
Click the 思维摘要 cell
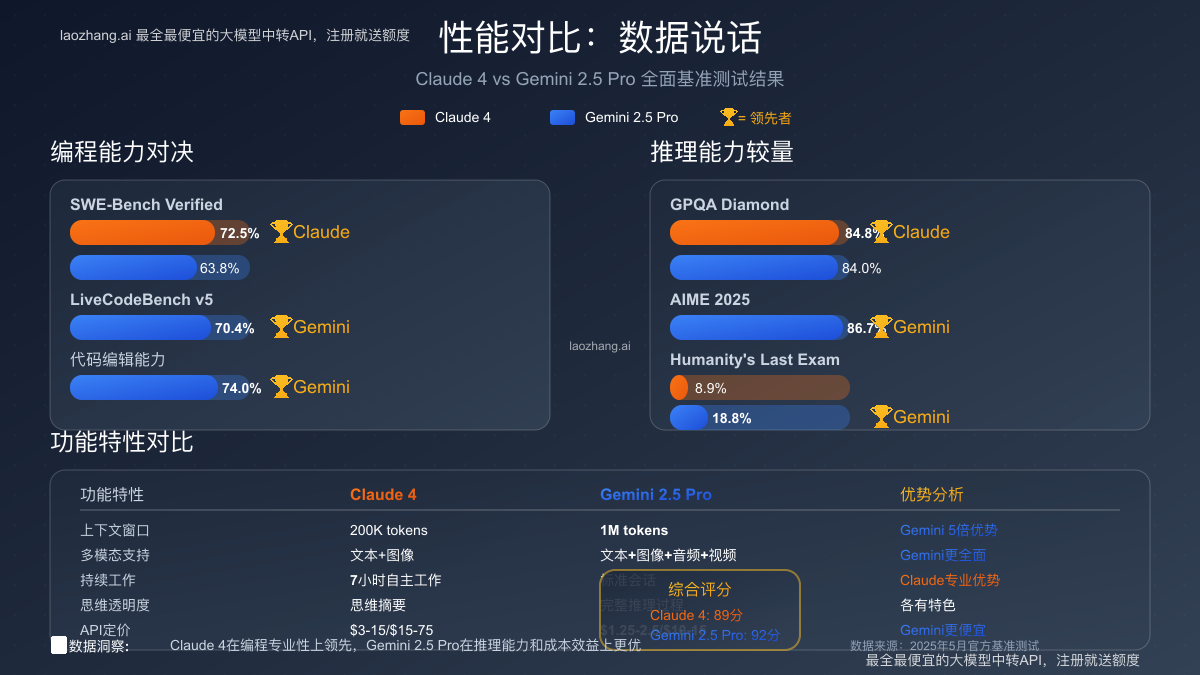378,605
